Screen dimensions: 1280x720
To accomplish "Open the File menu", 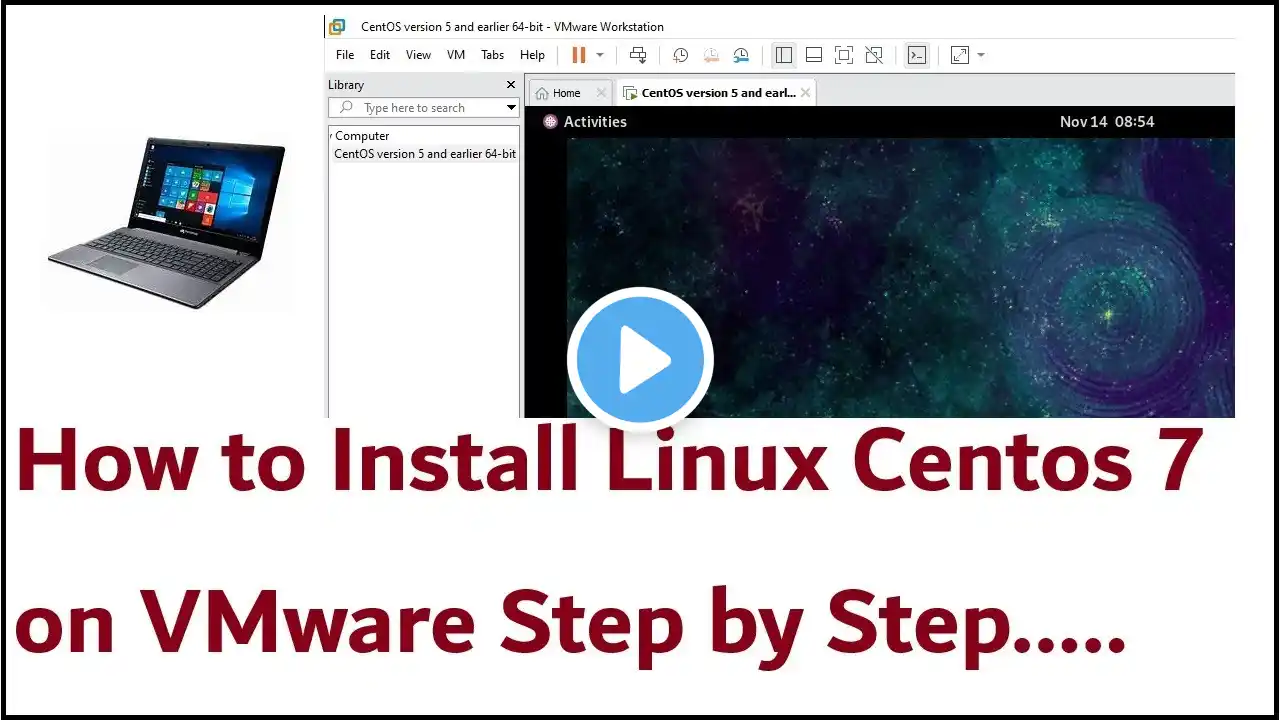I will [345, 55].
